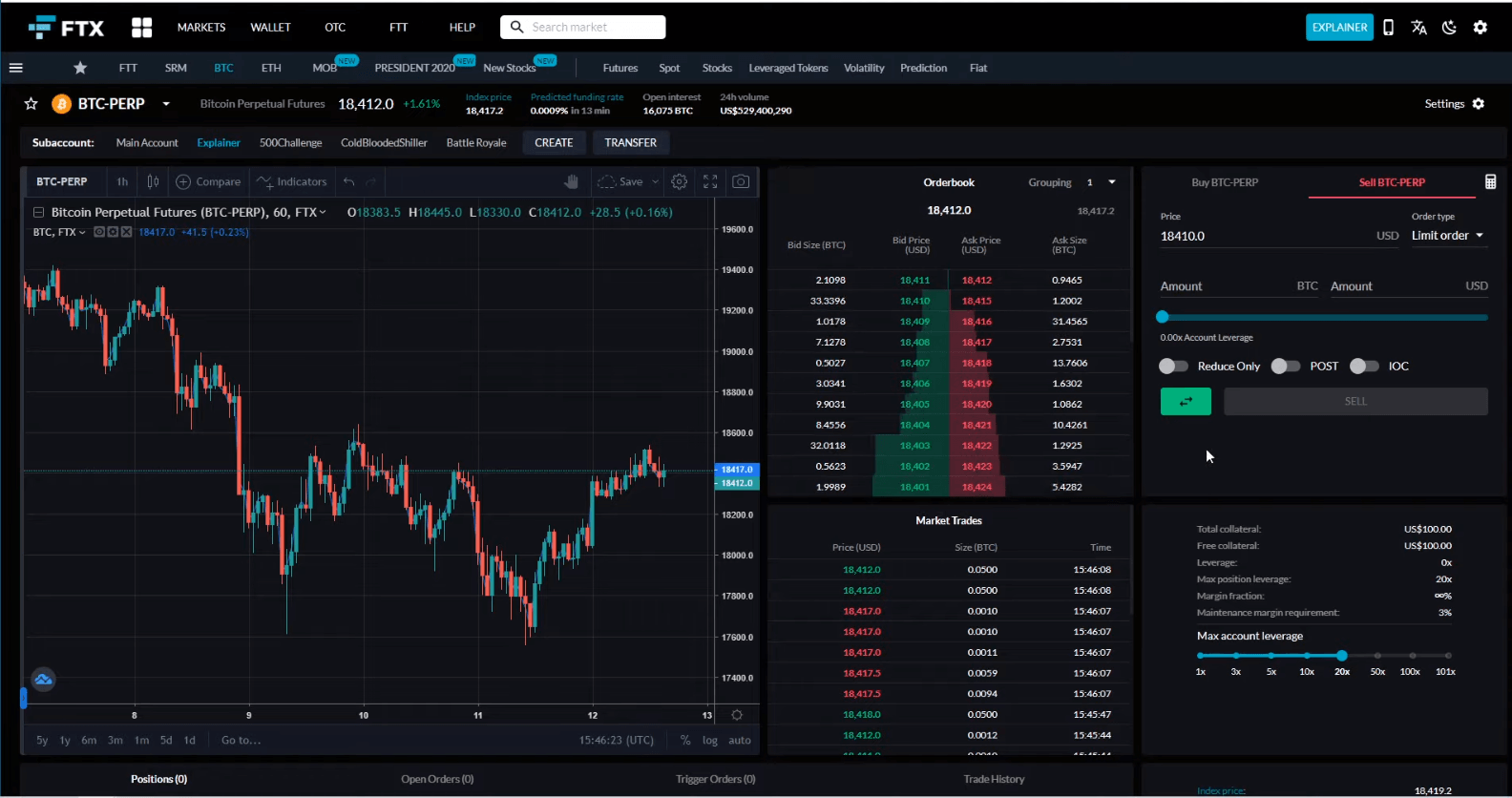The image size is (1512, 798).
Task: Click the orange Bitcoin coin icon
Action: [62, 104]
